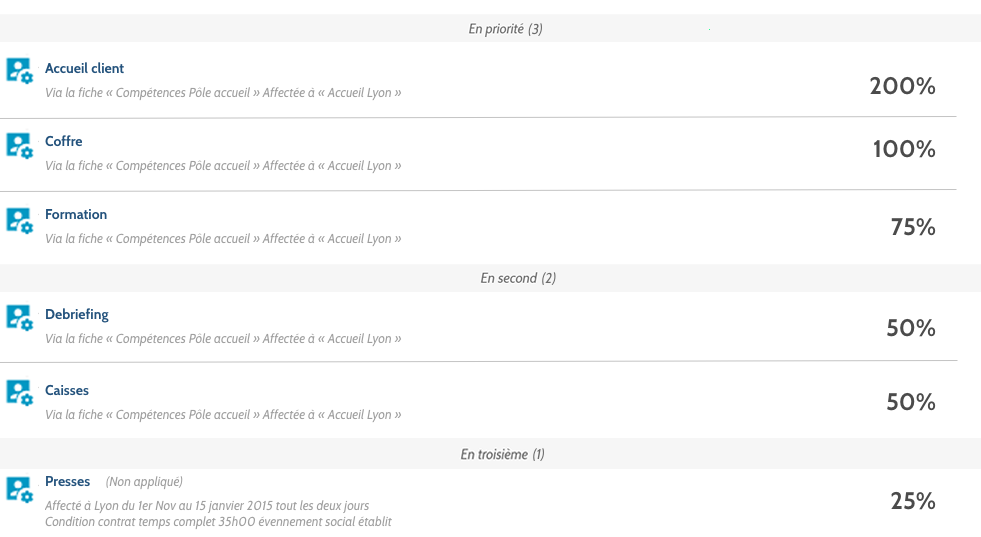The height and width of the screenshot is (537, 981).
Task: Select the 75% Formation percentage
Action: coord(912,227)
